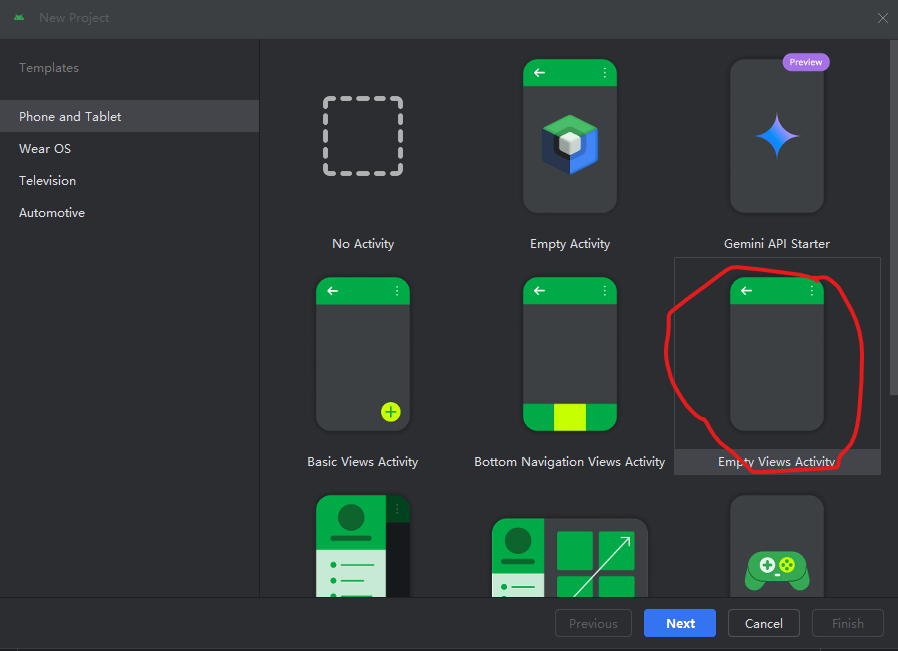Click the New Project title text

point(74,18)
